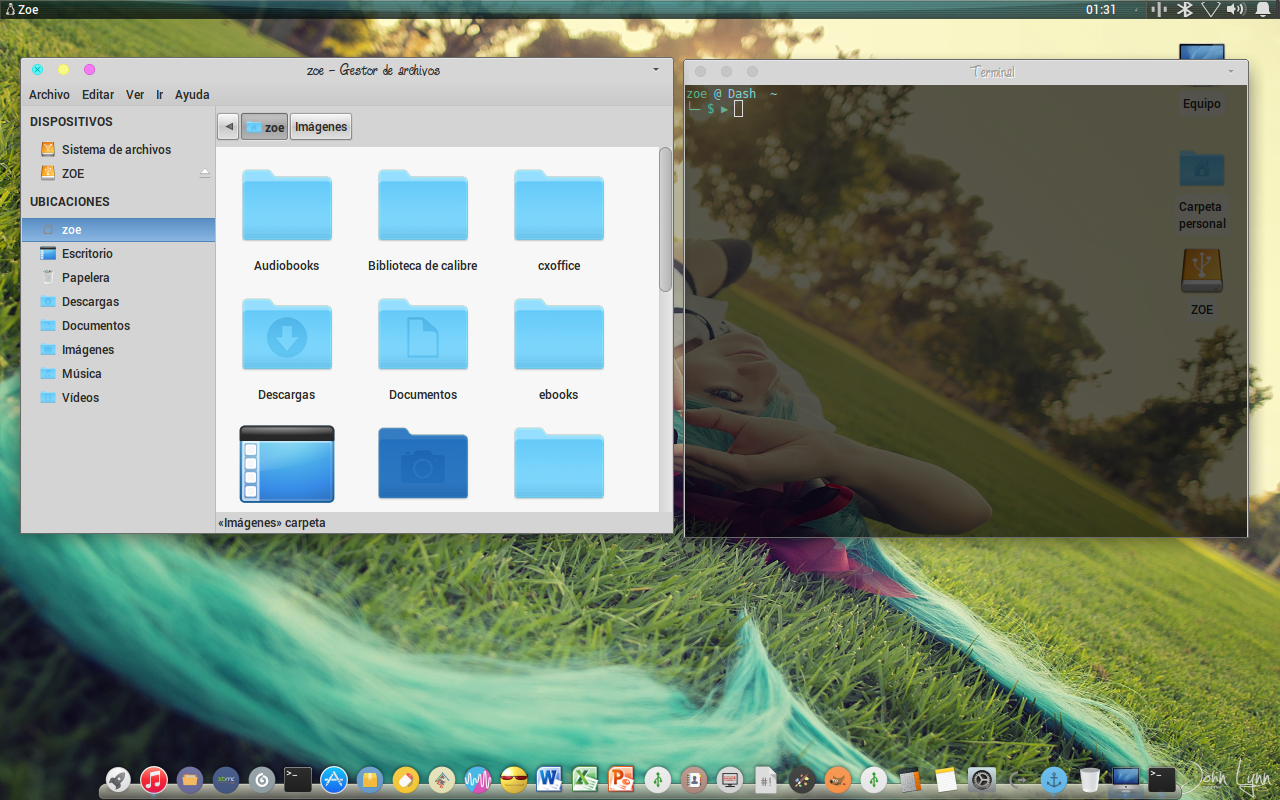Open the Ver menu
The image size is (1280, 800).
[x=135, y=95]
